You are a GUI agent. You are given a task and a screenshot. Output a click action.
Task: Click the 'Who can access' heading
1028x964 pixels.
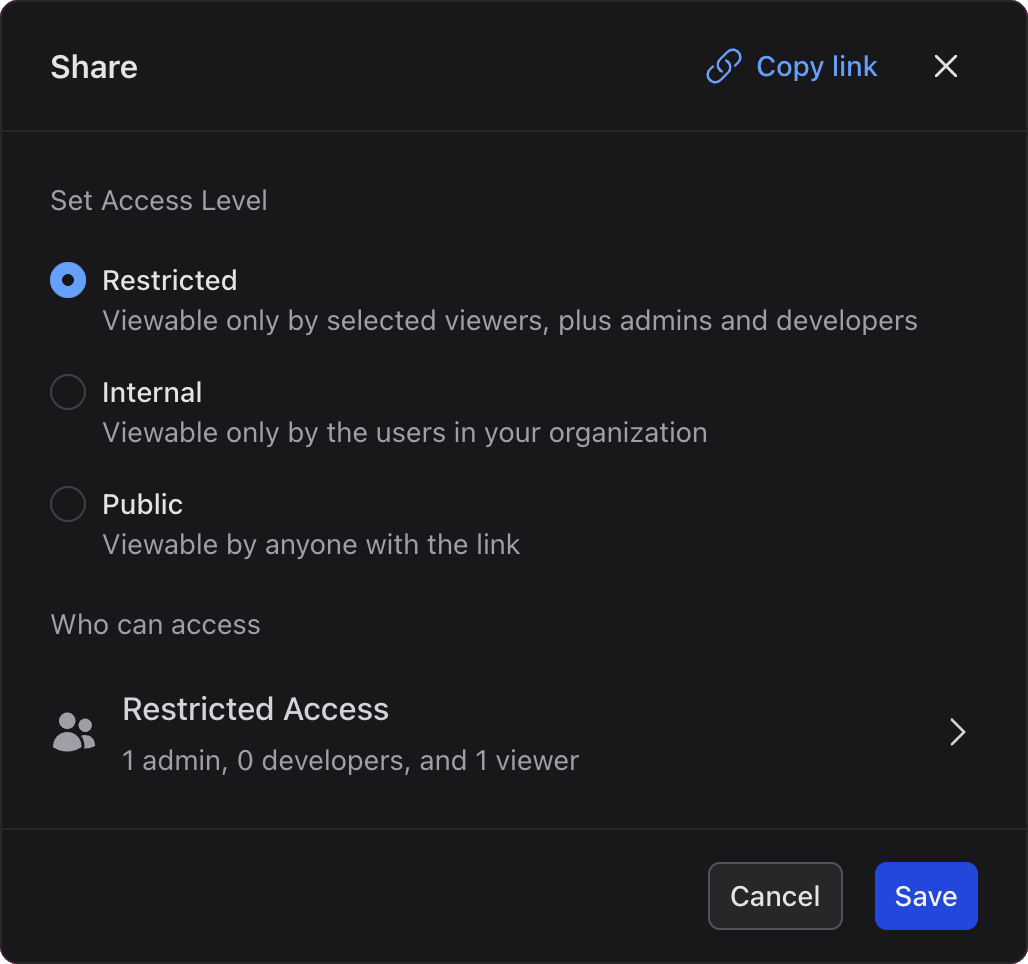(155, 625)
